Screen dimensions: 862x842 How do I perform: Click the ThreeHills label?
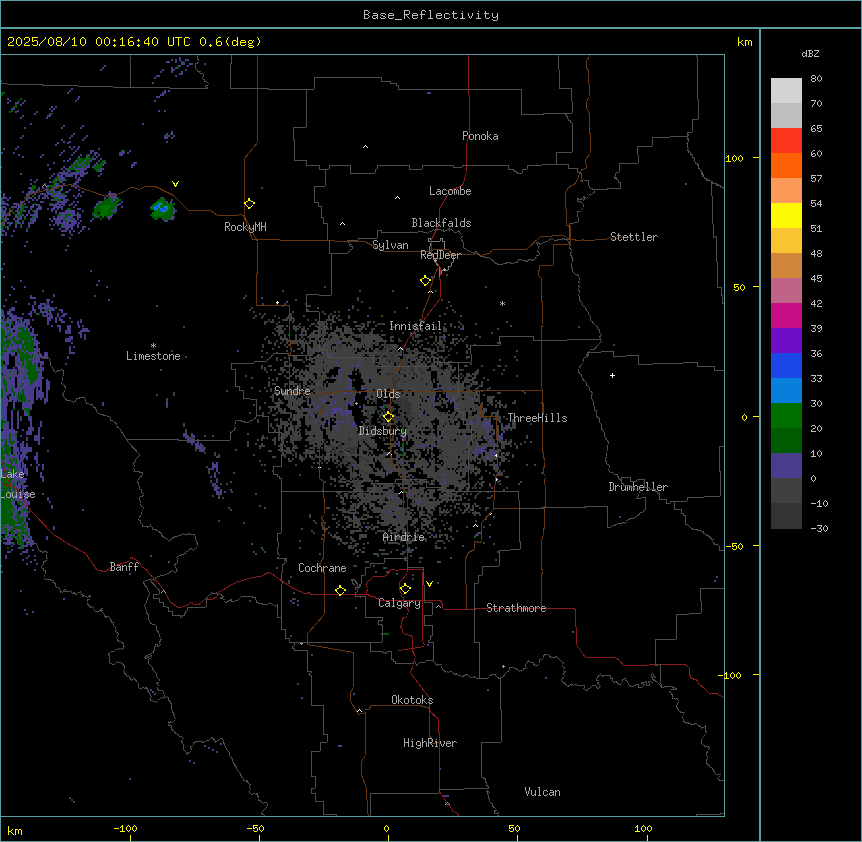(x=537, y=418)
